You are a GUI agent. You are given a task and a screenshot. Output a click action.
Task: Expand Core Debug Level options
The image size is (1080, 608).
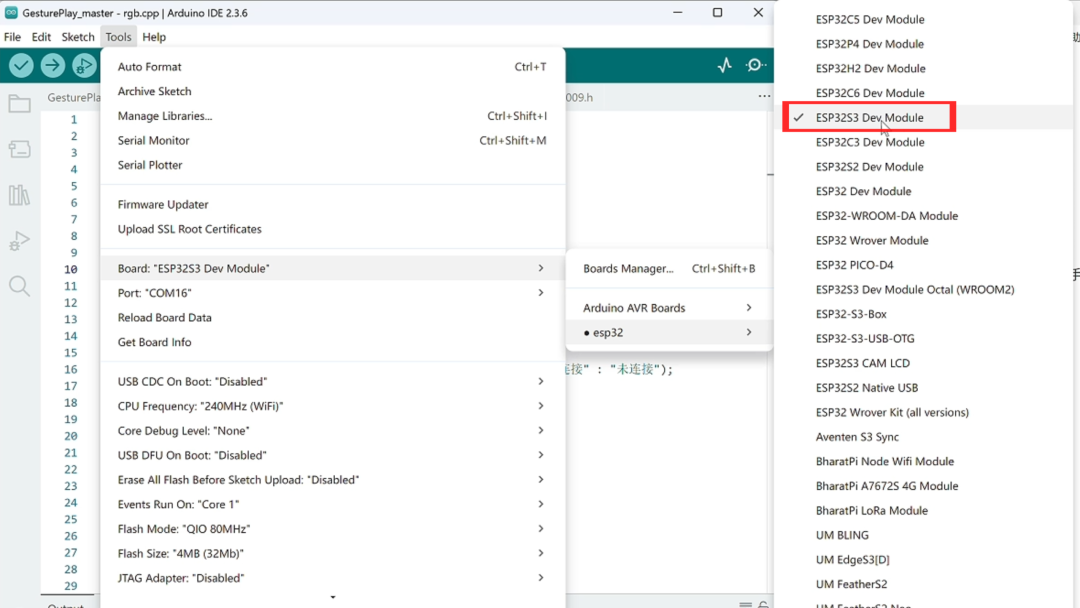click(333, 431)
